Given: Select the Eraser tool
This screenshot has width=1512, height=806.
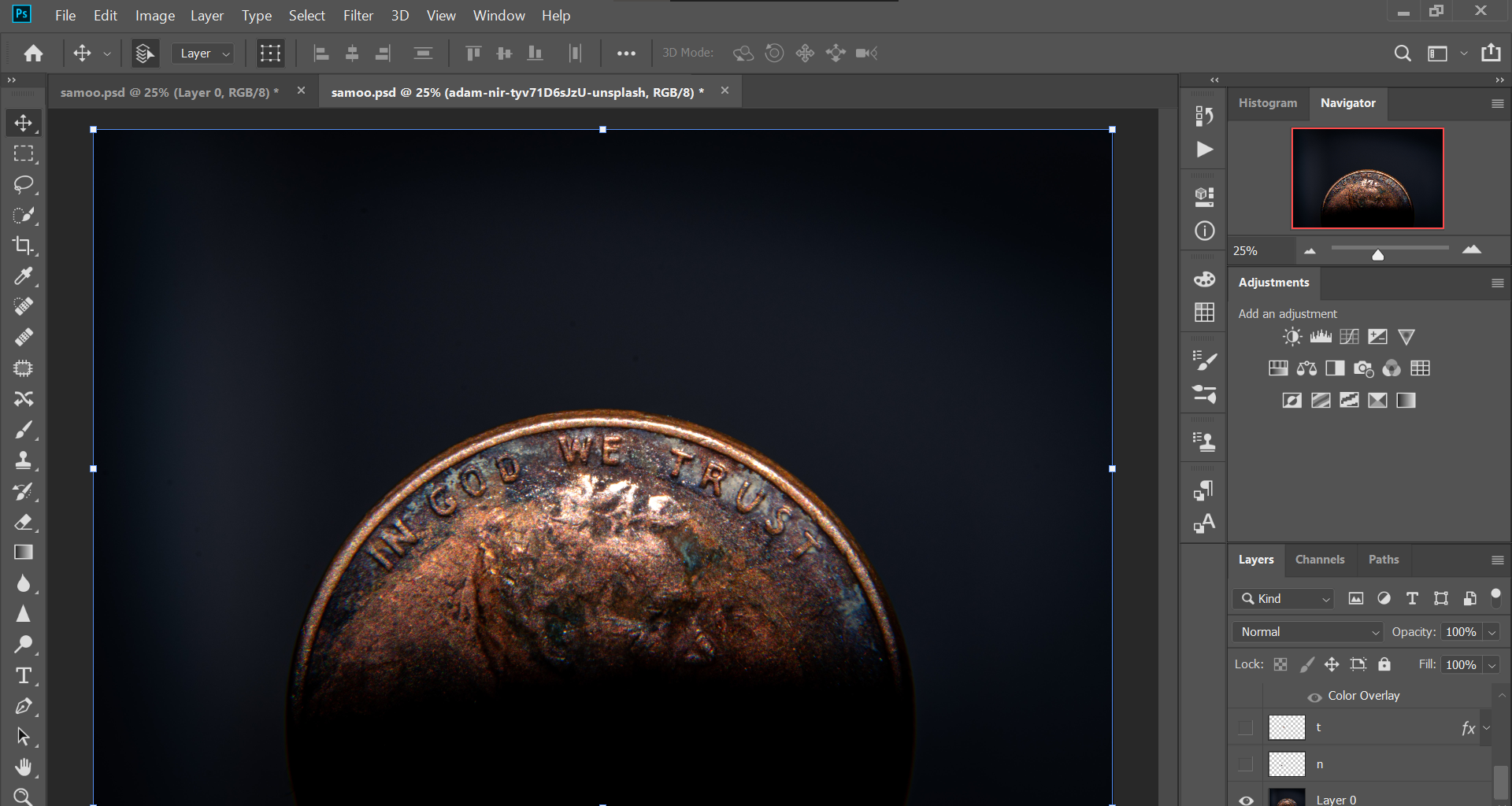Looking at the screenshot, I should point(23,522).
